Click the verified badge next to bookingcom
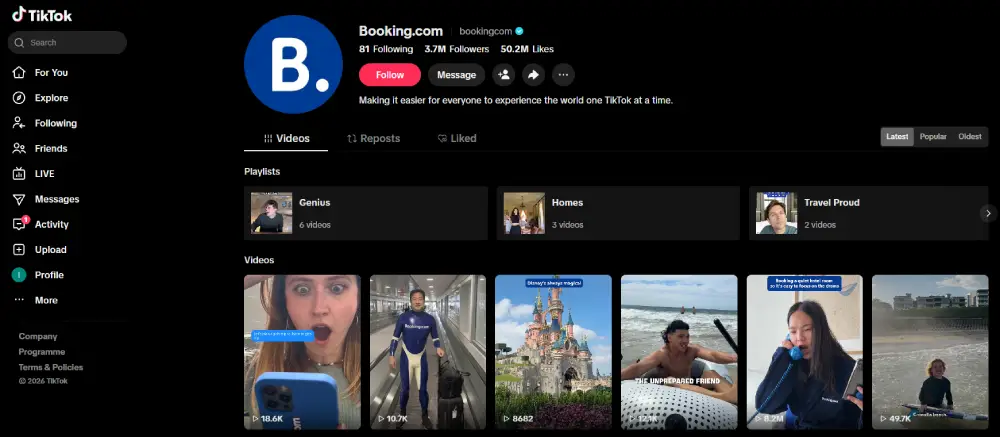This screenshot has height=437, width=1000. tap(519, 31)
